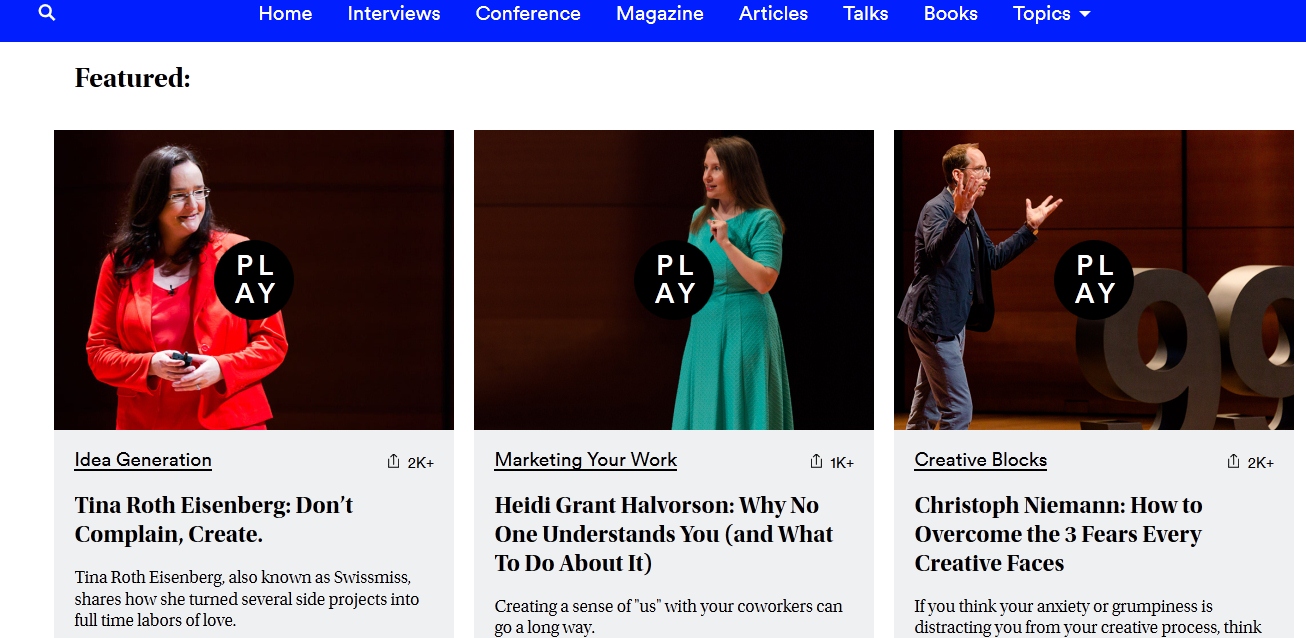
Task: Share the Tina Roth Eisenberg talk
Action: pyautogui.click(x=410, y=462)
